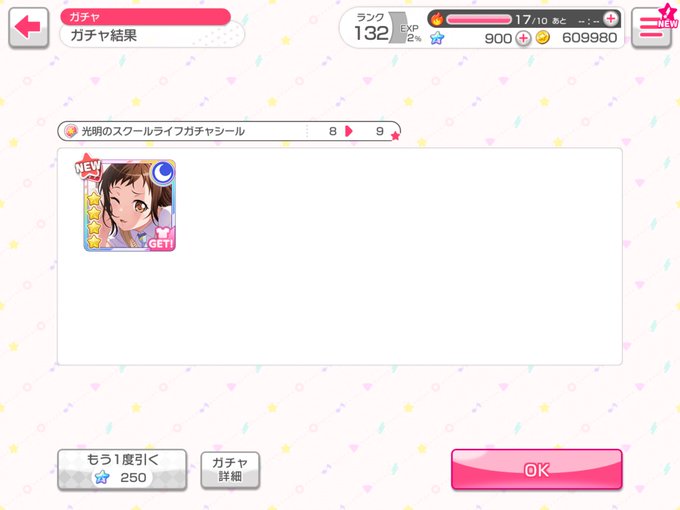Tap the pink back arrow button
Viewport: 680px width, 510px height.
(28, 27)
